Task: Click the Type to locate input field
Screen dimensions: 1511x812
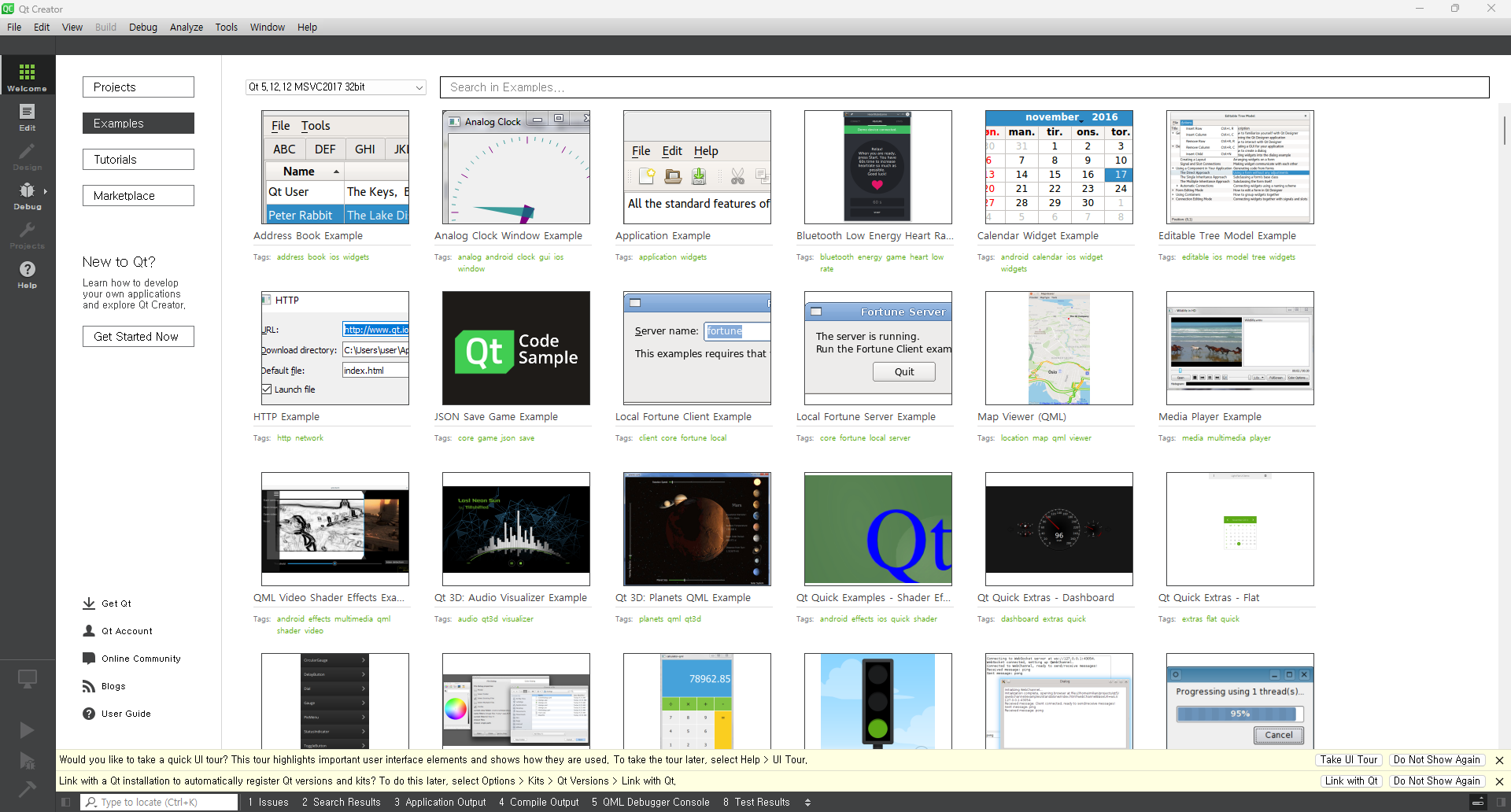Action: click(159, 802)
